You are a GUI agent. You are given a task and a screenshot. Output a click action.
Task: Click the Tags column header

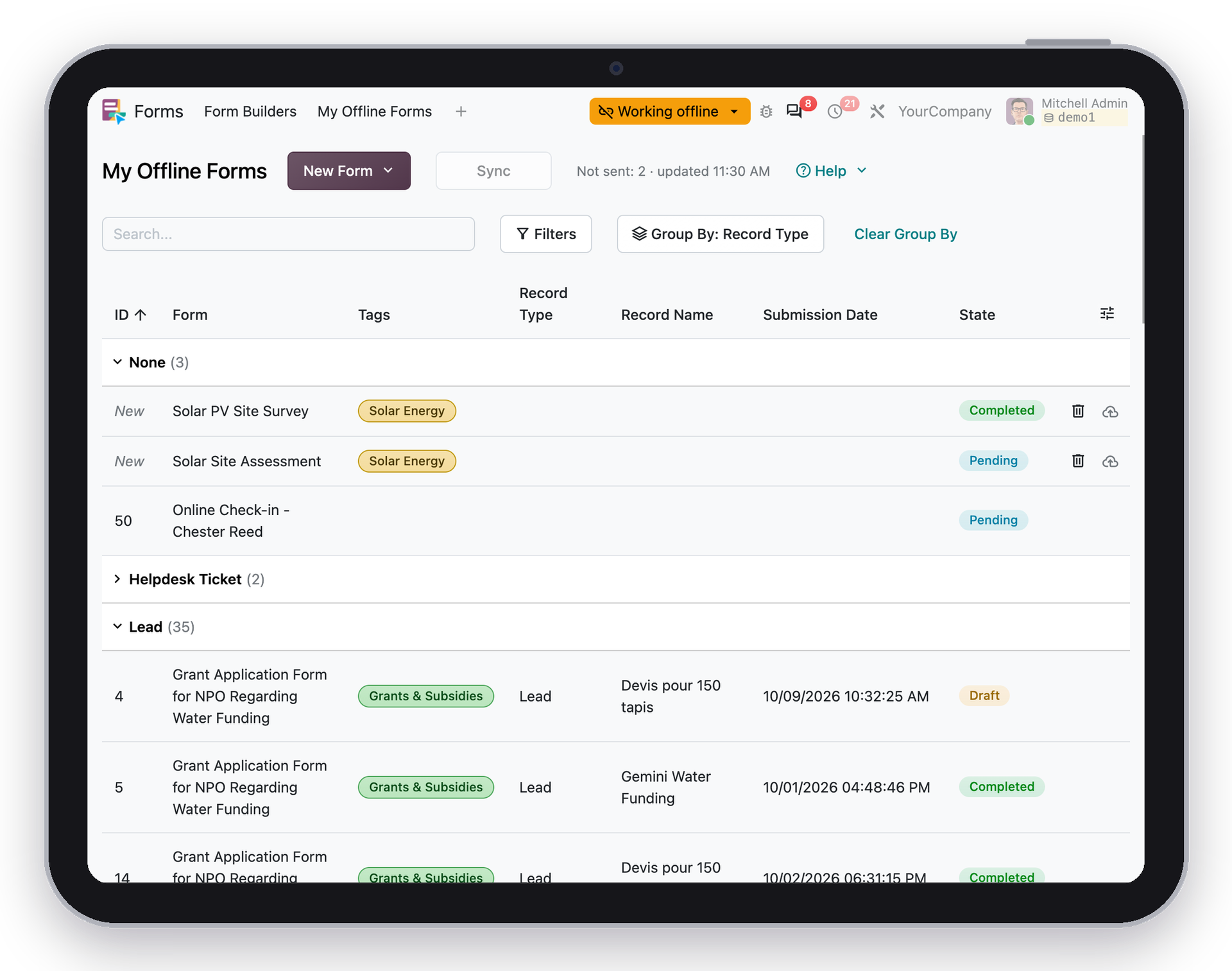(x=374, y=315)
